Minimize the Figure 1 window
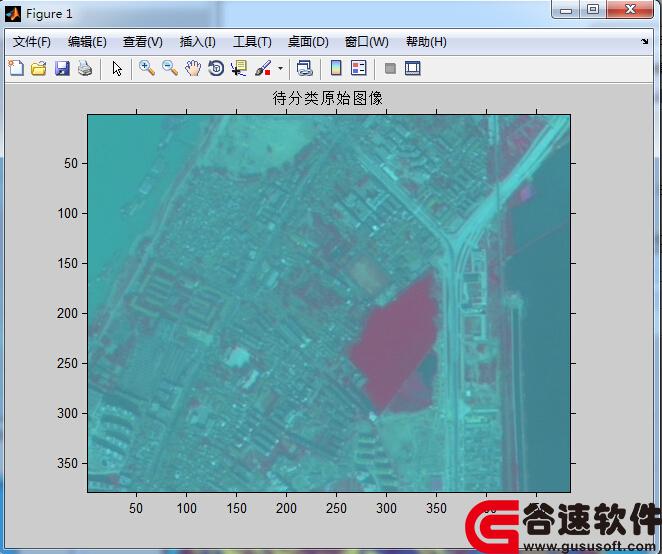The height and width of the screenshot is (554, 662). point(566,10)
